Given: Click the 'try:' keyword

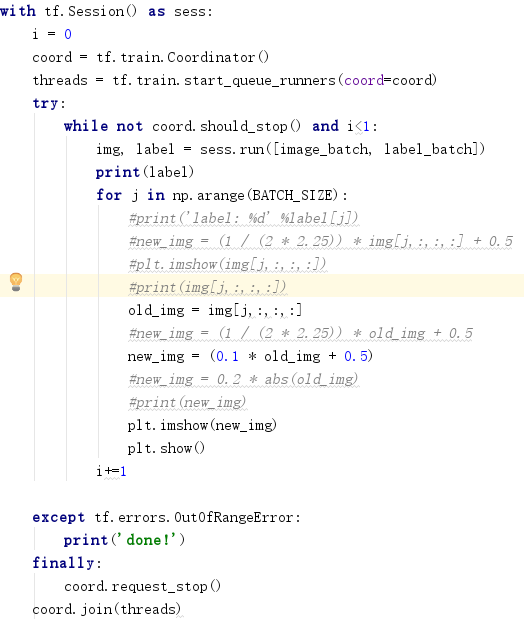Looking at the screenshot, I should 49,103.
